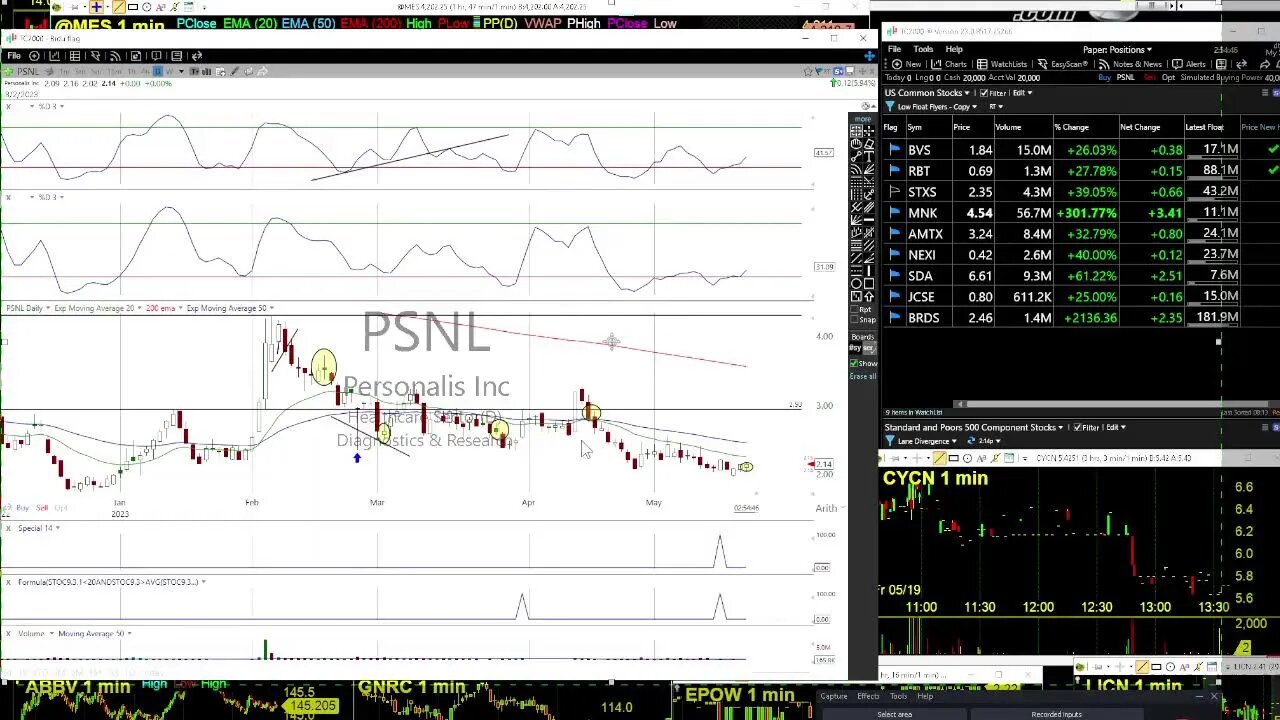Screen dimensions: 1280x720
Task: Open Exp Moving Average 50 dropdown
Action: tap(231, 308)
